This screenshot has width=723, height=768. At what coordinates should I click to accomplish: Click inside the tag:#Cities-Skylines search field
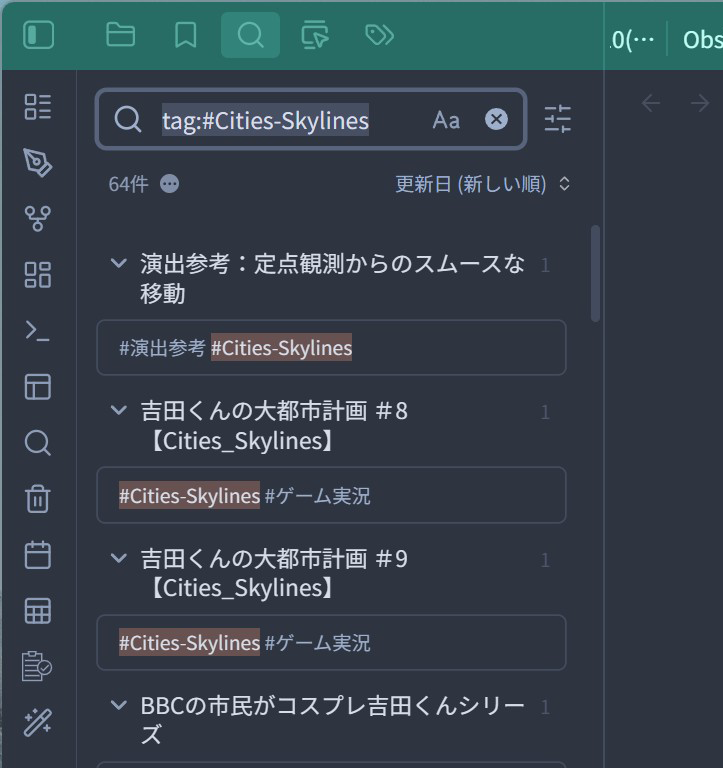(x=290, y=120)
